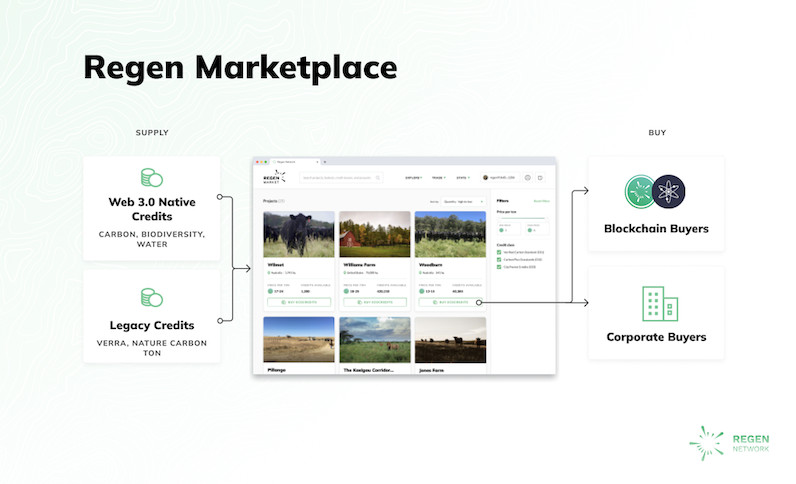Click the wallet account avatar in the header
This screenshot has width=796, height=484.
486,177
